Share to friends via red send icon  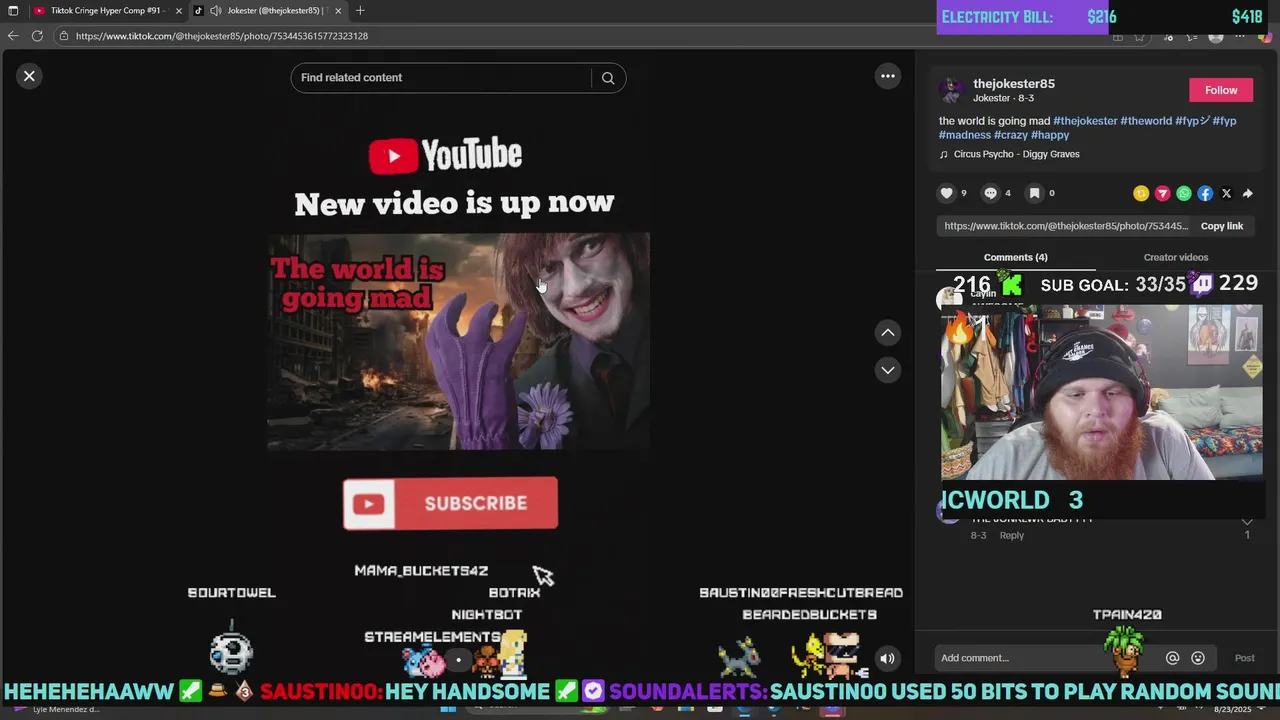click(1162, 193)
